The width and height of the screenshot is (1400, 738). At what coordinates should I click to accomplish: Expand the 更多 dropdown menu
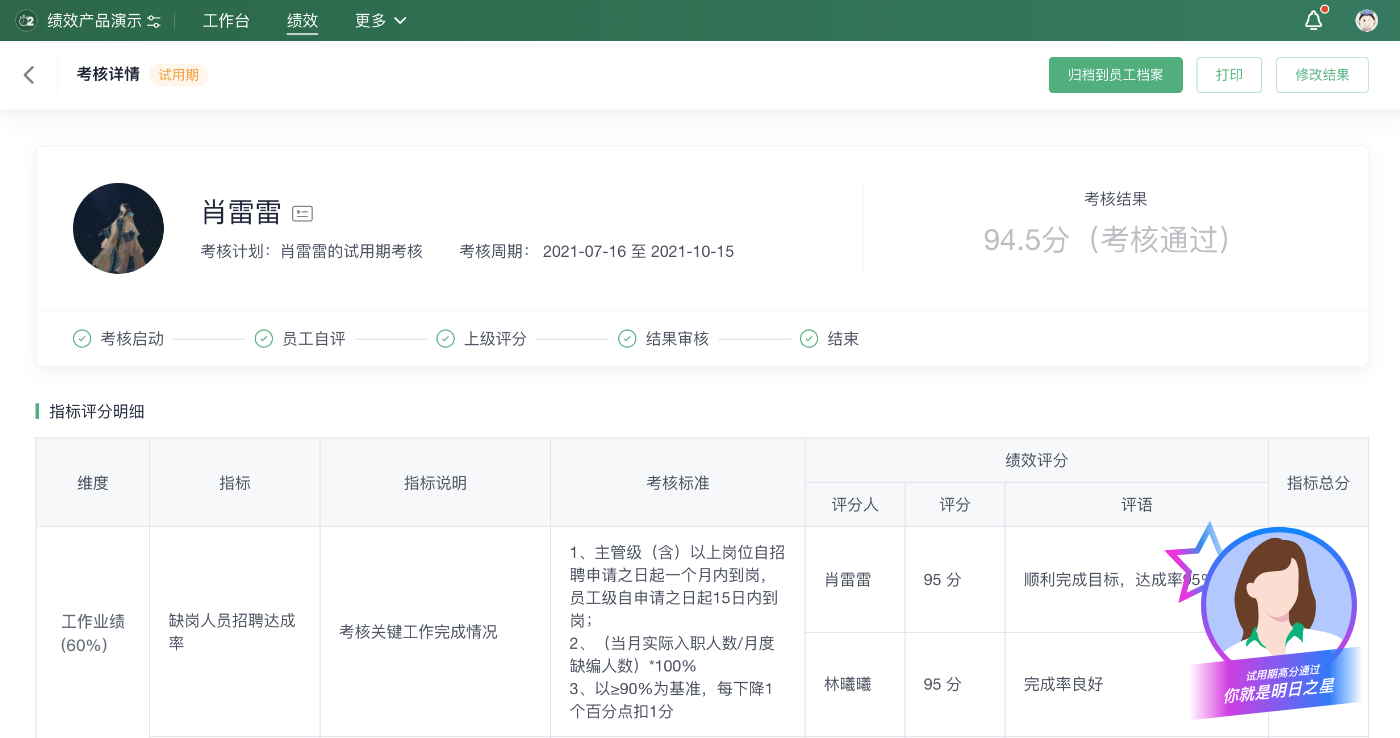point(380,20)
